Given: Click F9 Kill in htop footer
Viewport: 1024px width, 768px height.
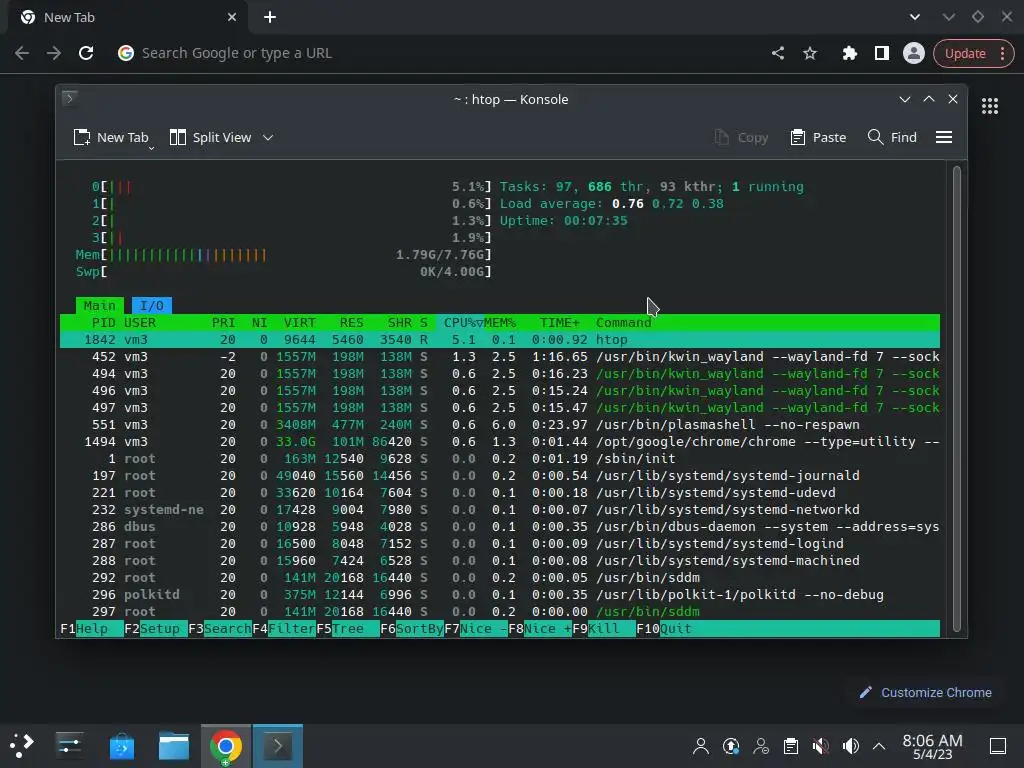Looking at the screenshot, I should tap(603, 628).
